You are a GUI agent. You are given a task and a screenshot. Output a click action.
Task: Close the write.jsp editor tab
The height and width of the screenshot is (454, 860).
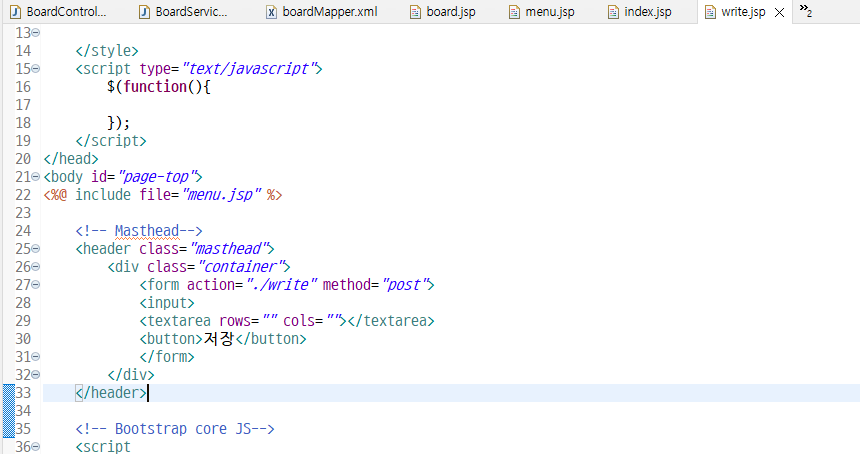pos(779,13)
